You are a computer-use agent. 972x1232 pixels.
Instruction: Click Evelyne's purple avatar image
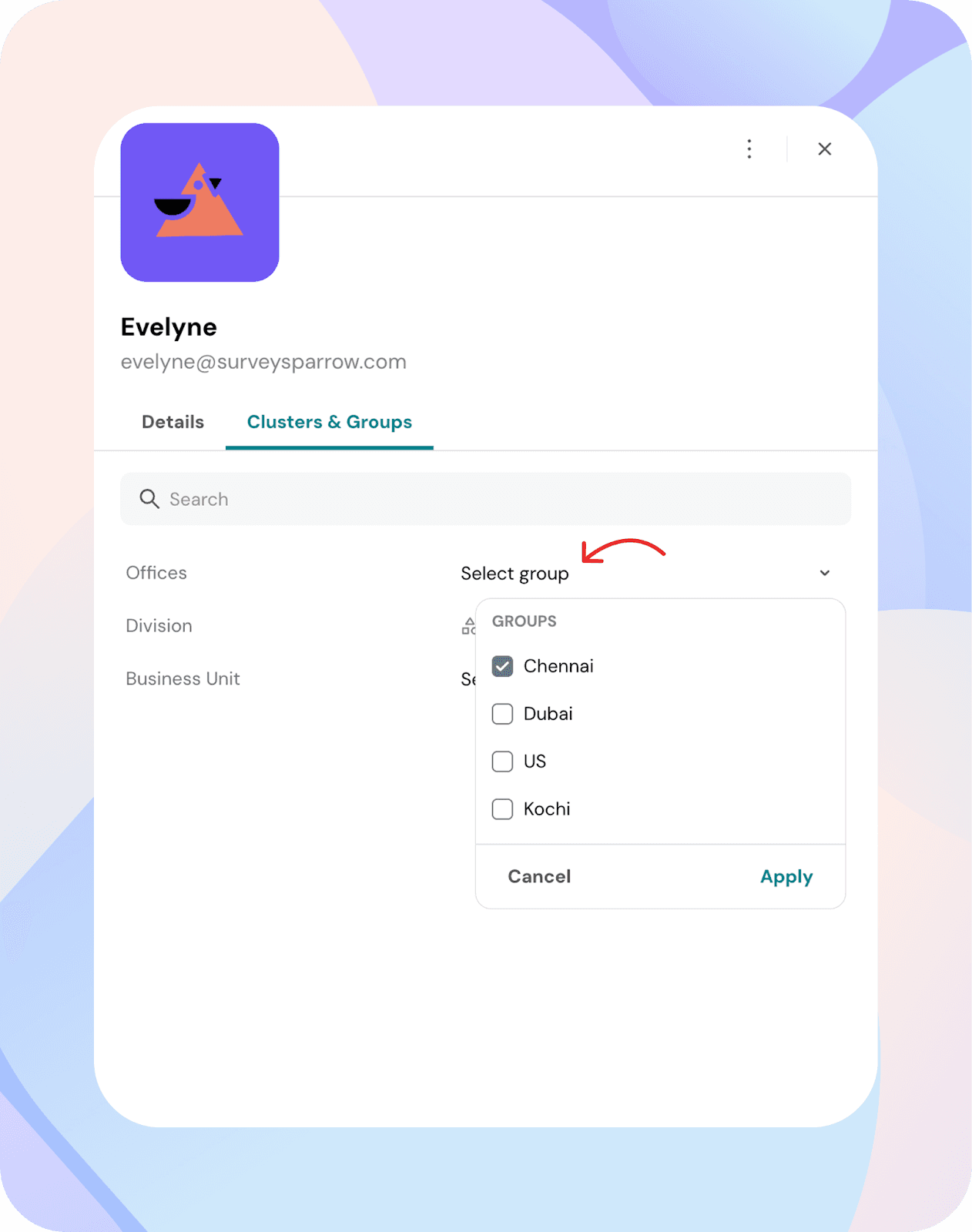(x=199, y=203)
